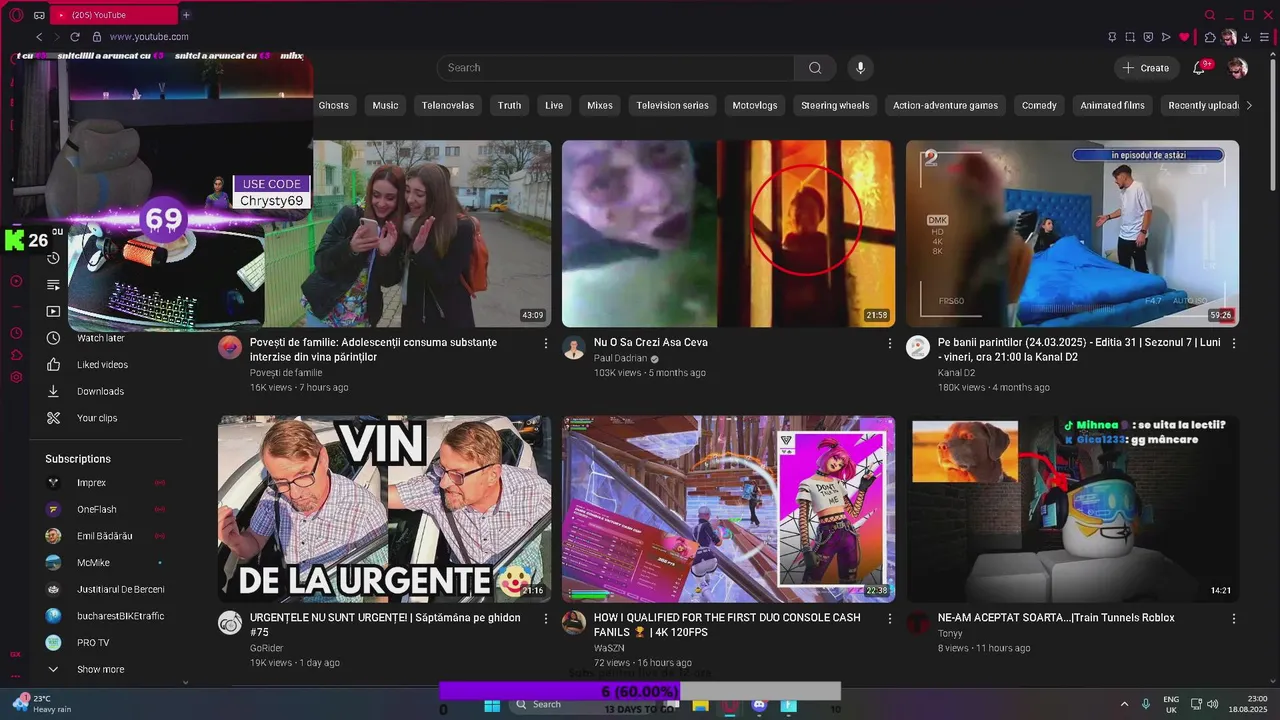The height and width of the screenshot is (720, 1280).
Task: Select the Action-adventure games chip
Action: pyautogui.click(x=945, y=105)
